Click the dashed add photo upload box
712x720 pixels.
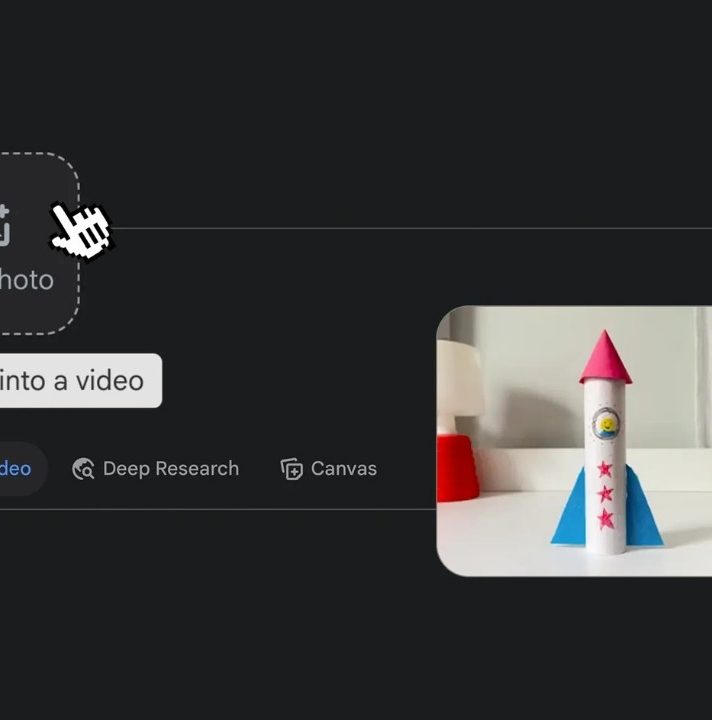click(39, 243)
